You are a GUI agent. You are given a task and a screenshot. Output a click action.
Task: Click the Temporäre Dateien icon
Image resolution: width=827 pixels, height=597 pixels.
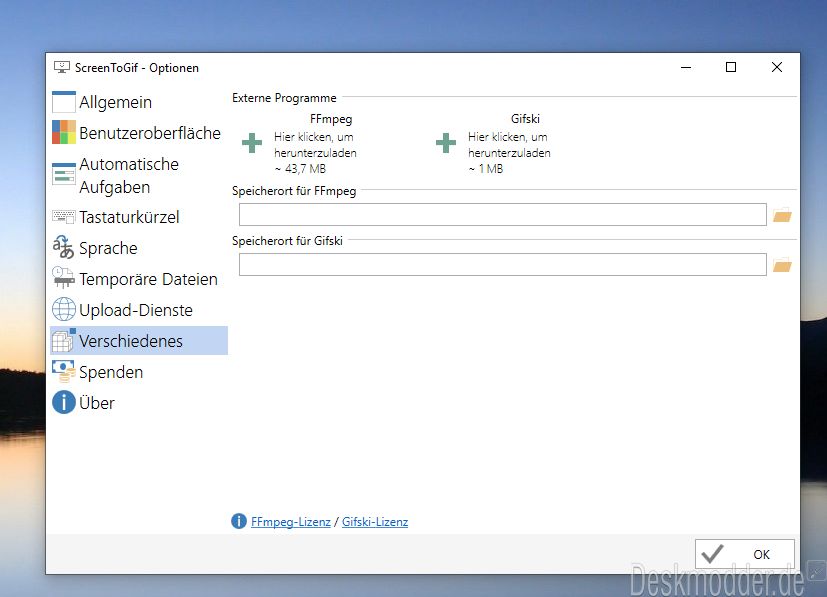pos(64,278)
